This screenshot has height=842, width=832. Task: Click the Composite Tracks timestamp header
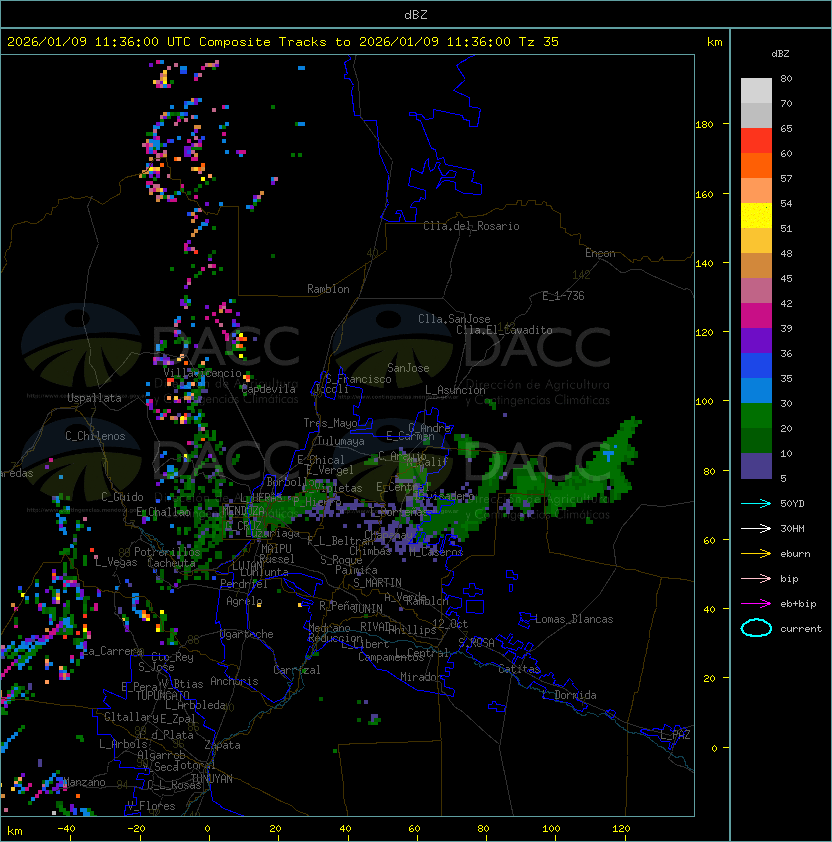point(283,42)
